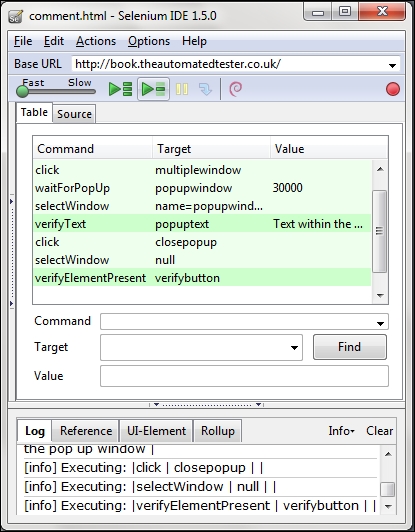The width and height of the screenshot is (415, 532).
Task: Open the Actions menu
Action: tap(96, 41)
